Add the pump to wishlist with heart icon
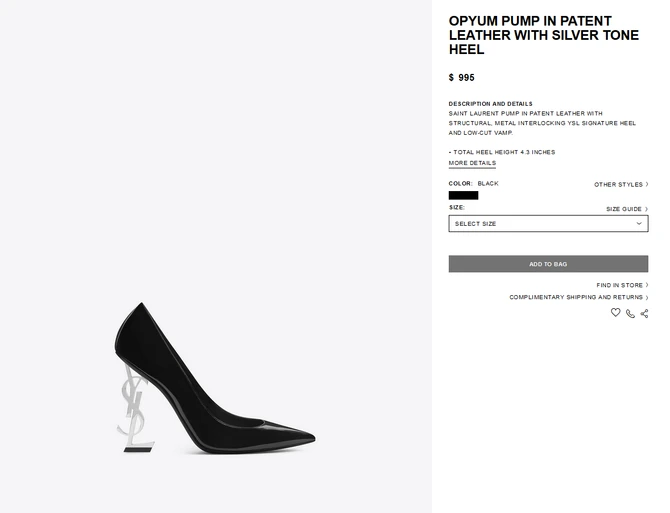 [x=616, y=313]
